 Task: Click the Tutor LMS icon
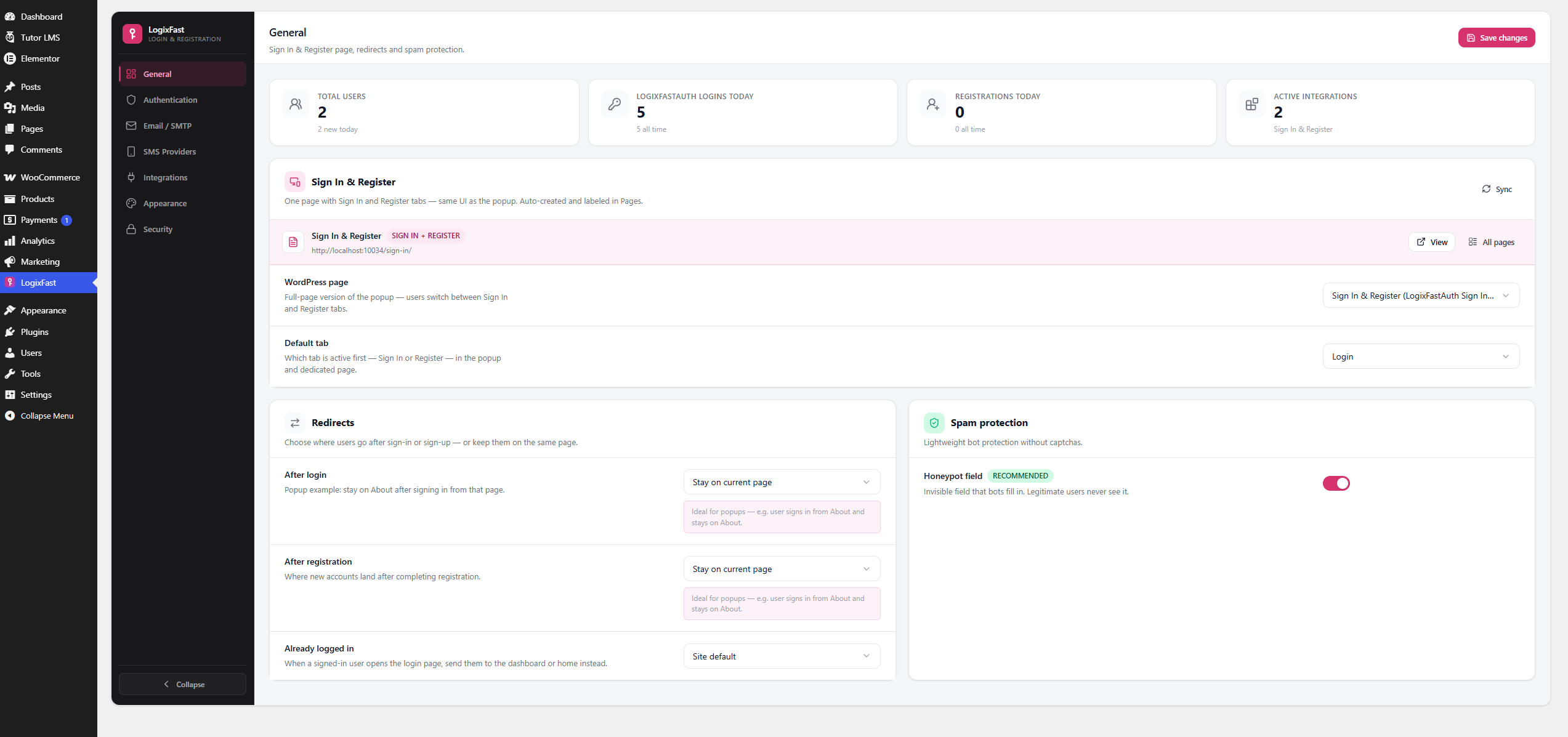(10, 38)
